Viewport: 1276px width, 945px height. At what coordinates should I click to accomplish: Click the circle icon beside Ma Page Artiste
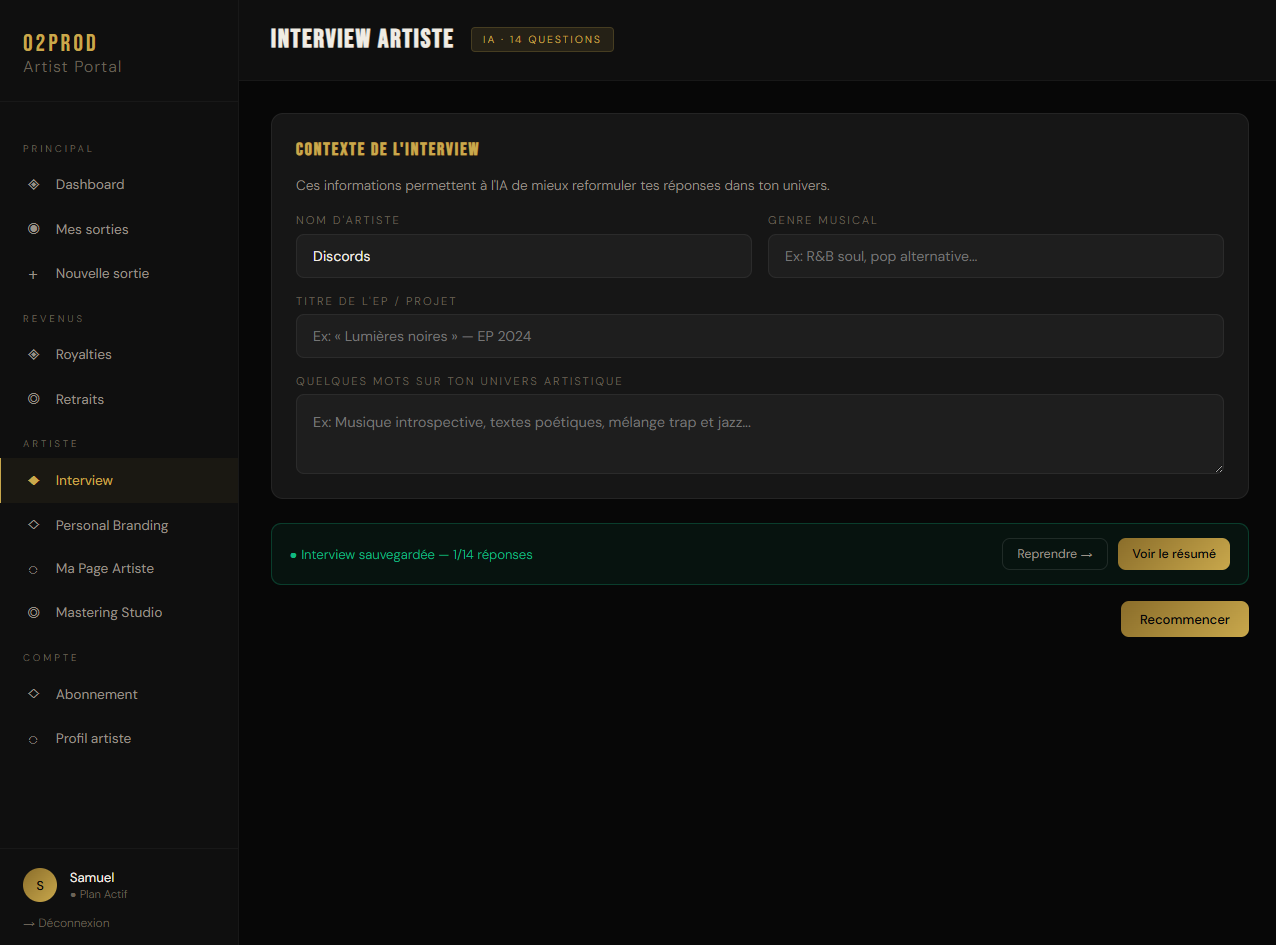pyautogui.click(x=33, y=569)
